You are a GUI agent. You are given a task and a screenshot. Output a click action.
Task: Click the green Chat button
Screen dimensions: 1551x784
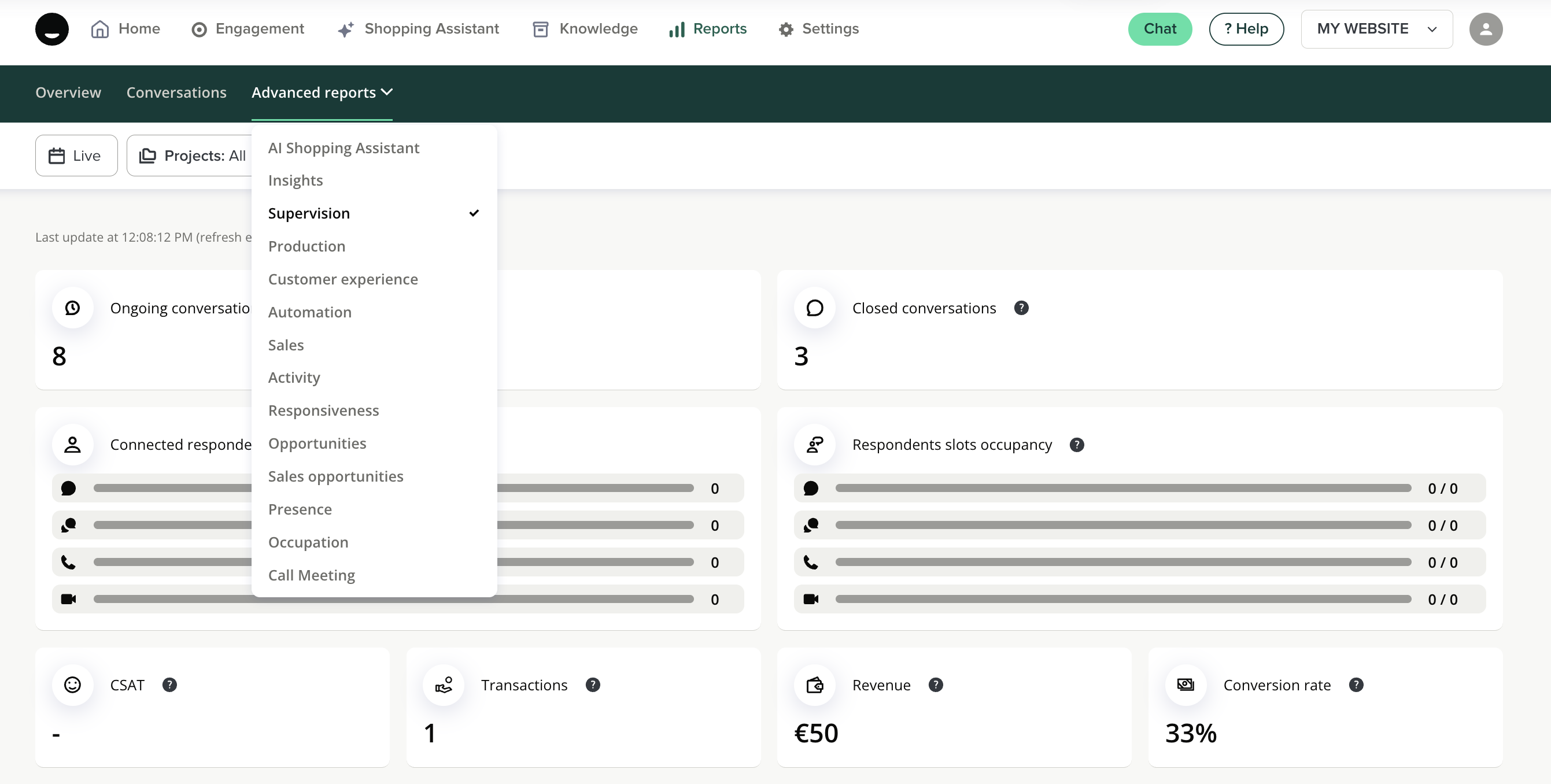1159,29
